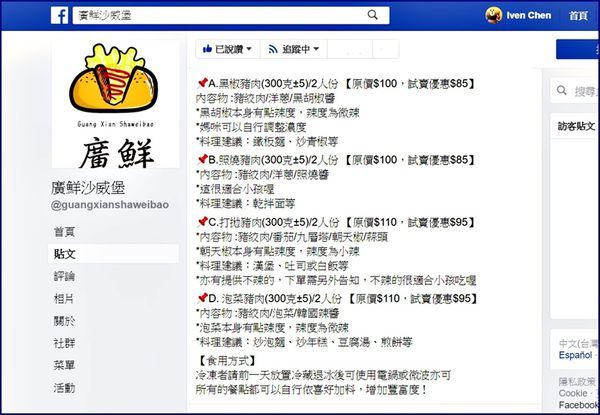Image resolution: width=600 pixels, height=415 pixels.
Task: Click thumbs-up icon on 已說讚 button
Action: coord(207,49)
